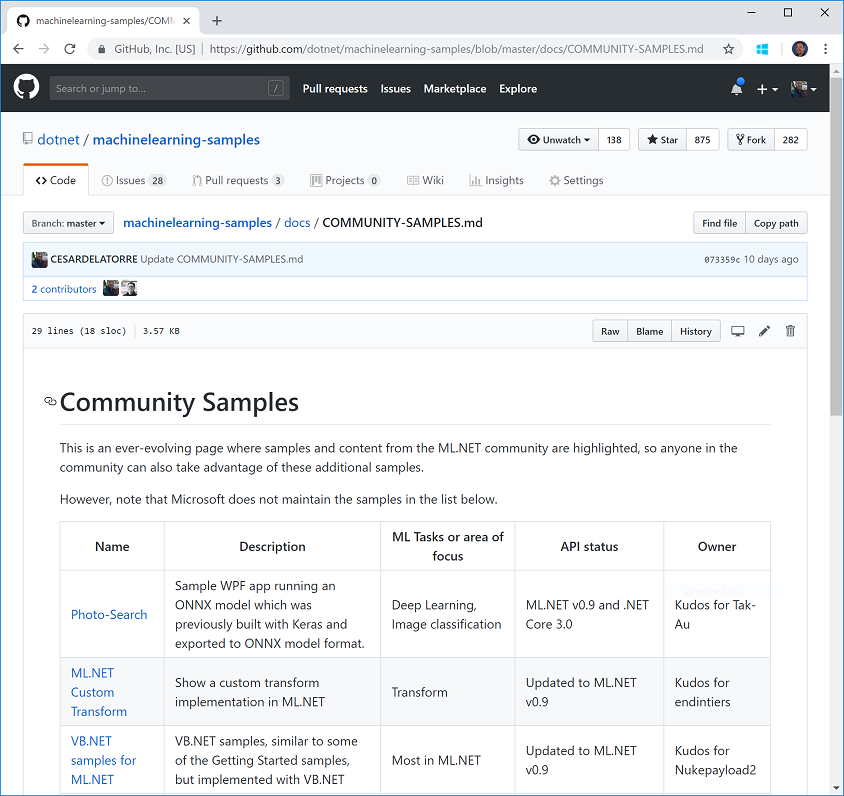Focus the Search or jump to field

tap(170, 88)
